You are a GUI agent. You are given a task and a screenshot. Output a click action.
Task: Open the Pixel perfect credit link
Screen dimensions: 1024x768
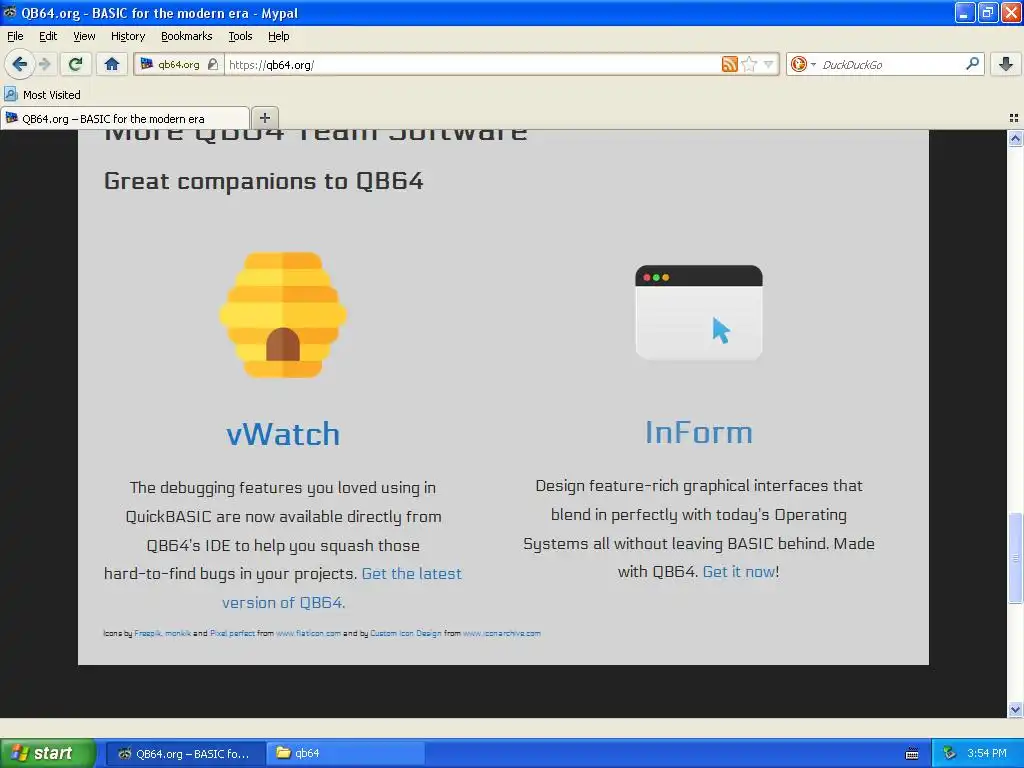[232, 633]
